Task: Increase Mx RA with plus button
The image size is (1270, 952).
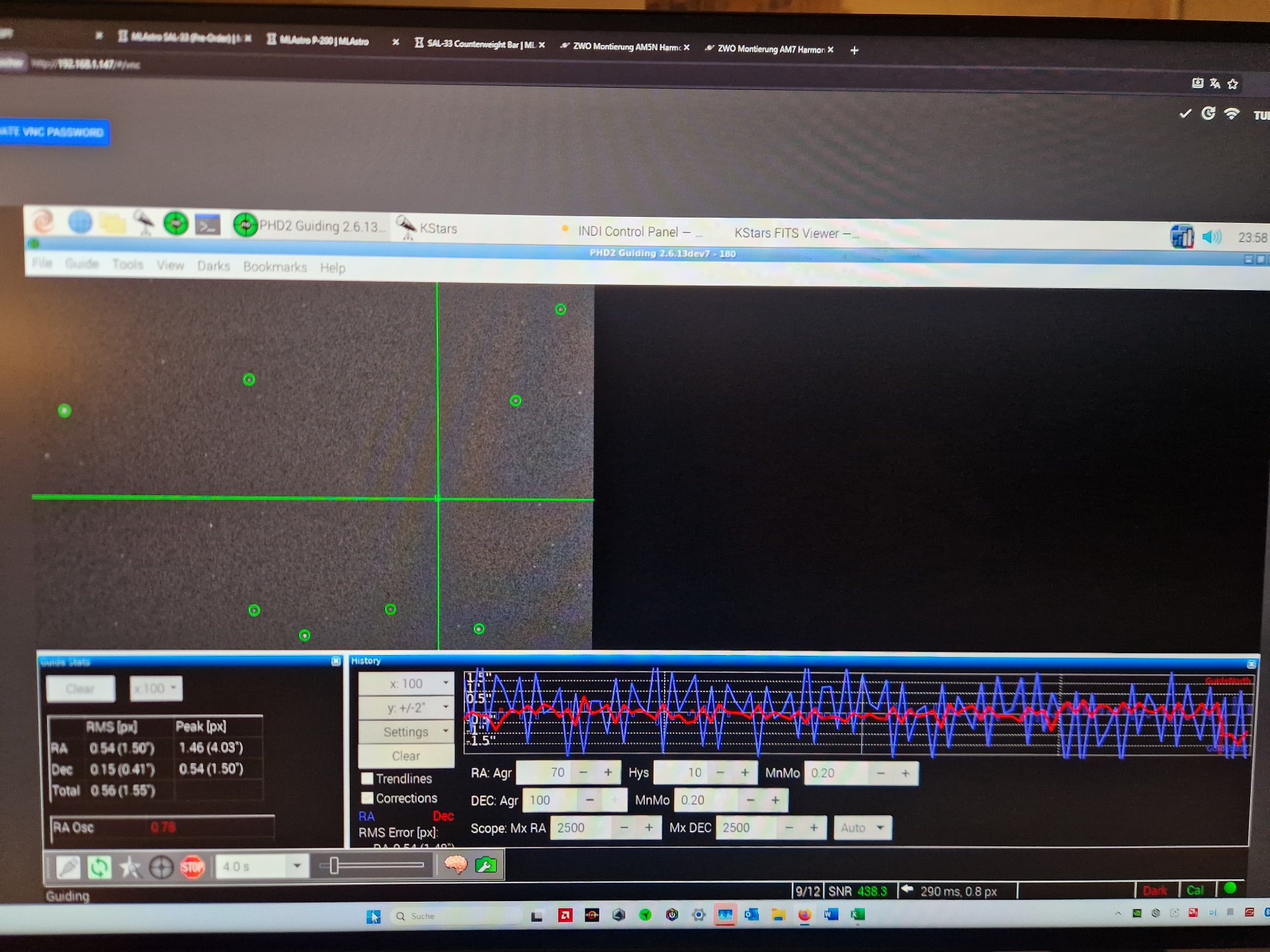Action: click(x=649, y=828)
